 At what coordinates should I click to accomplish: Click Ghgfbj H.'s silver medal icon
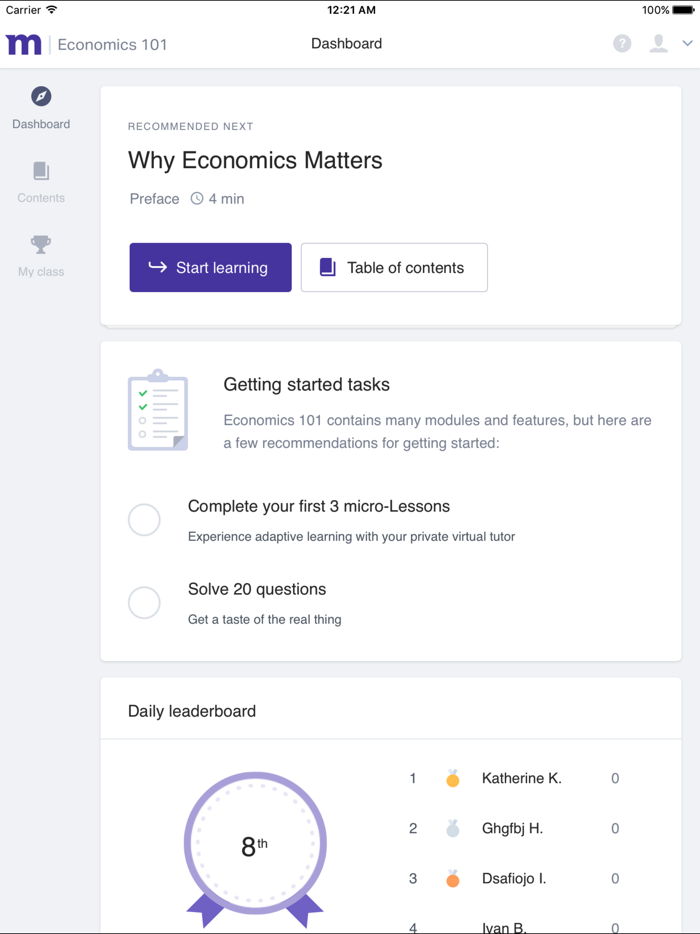pyautogui.click(x=452, y=828)
